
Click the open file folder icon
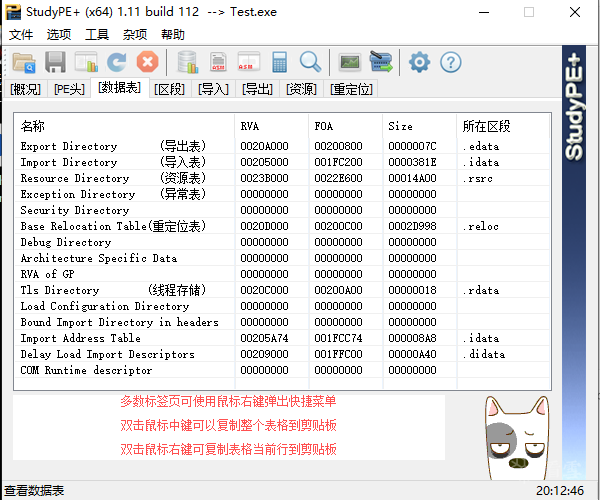click(x=24, y=62)
